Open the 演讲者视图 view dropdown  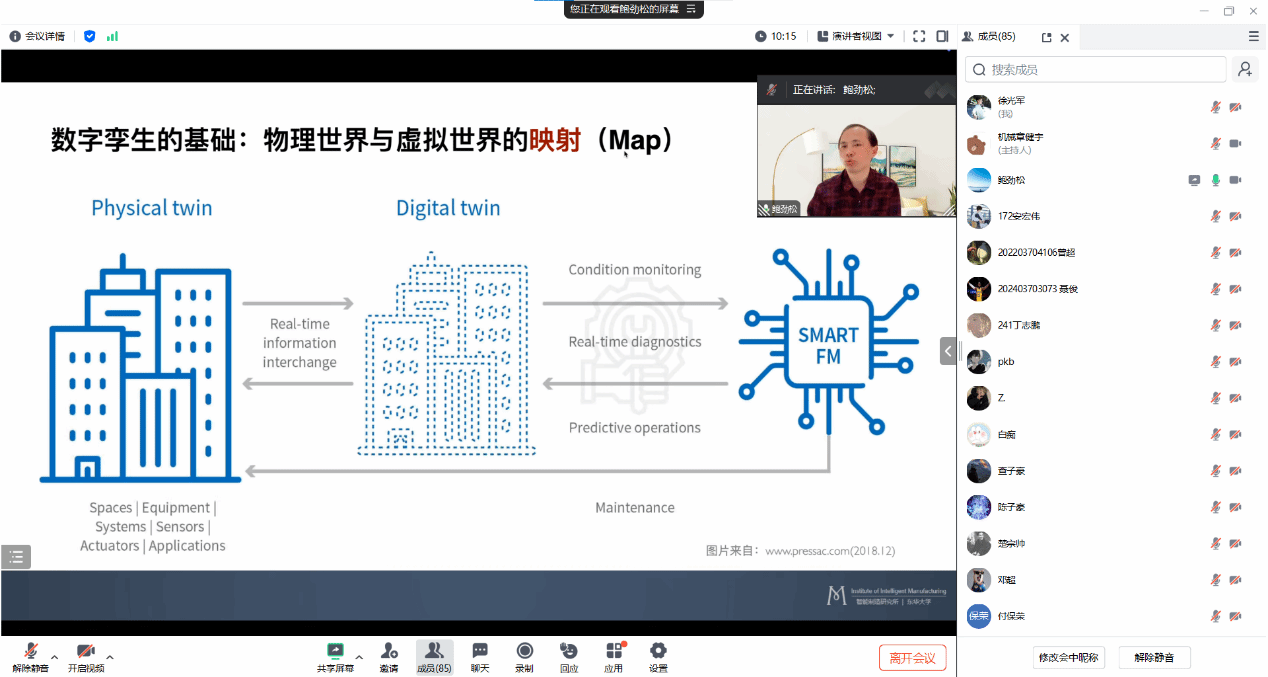tap(856, 36)
